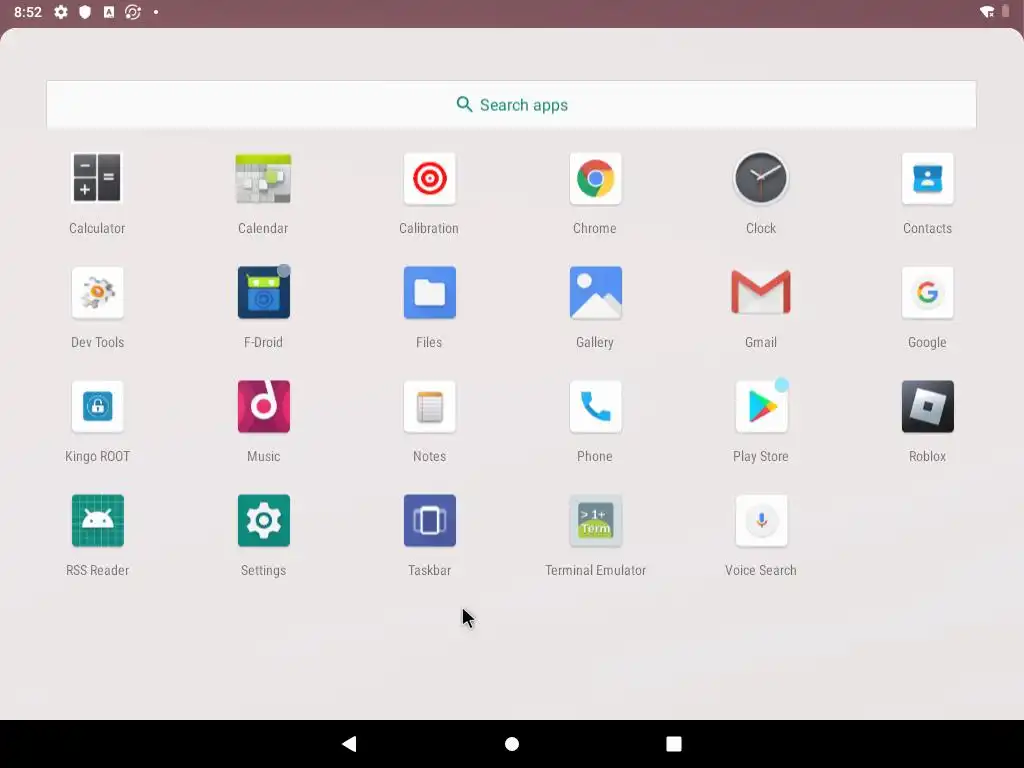Click the Search apps field
1024x768 pixels.
coord(511,104)
